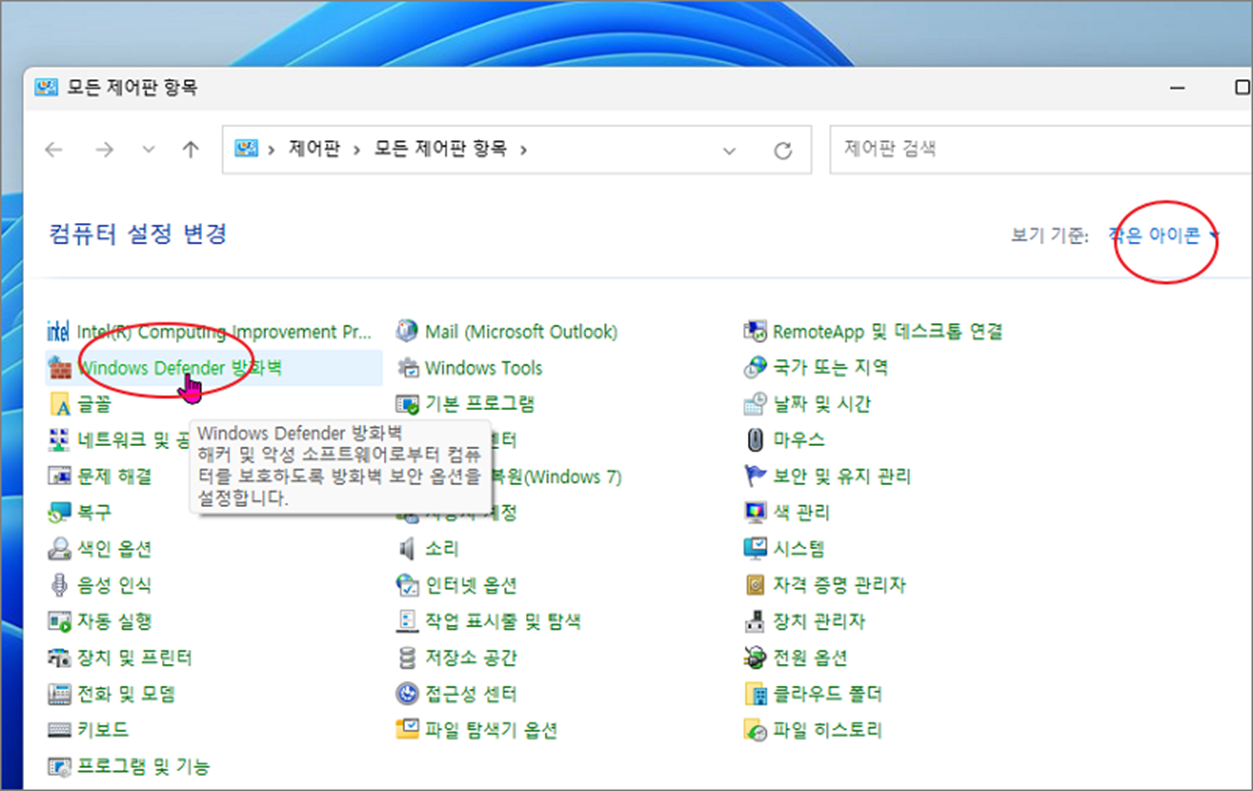
Task: Click the Control Panel icon in address bar
Action: click(246, 149)
